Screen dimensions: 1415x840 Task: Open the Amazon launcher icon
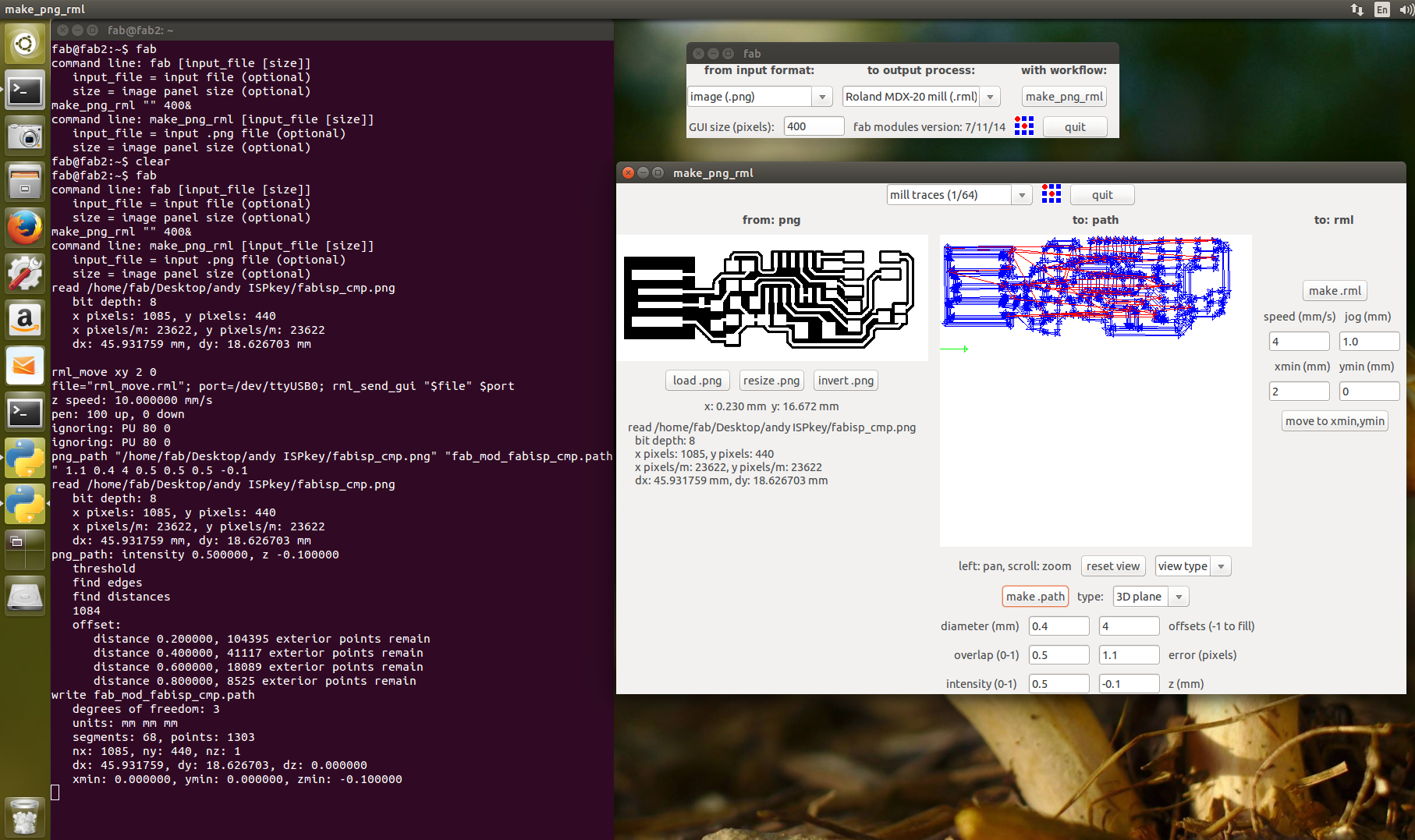pyautogui.click(x=25, y=320)
